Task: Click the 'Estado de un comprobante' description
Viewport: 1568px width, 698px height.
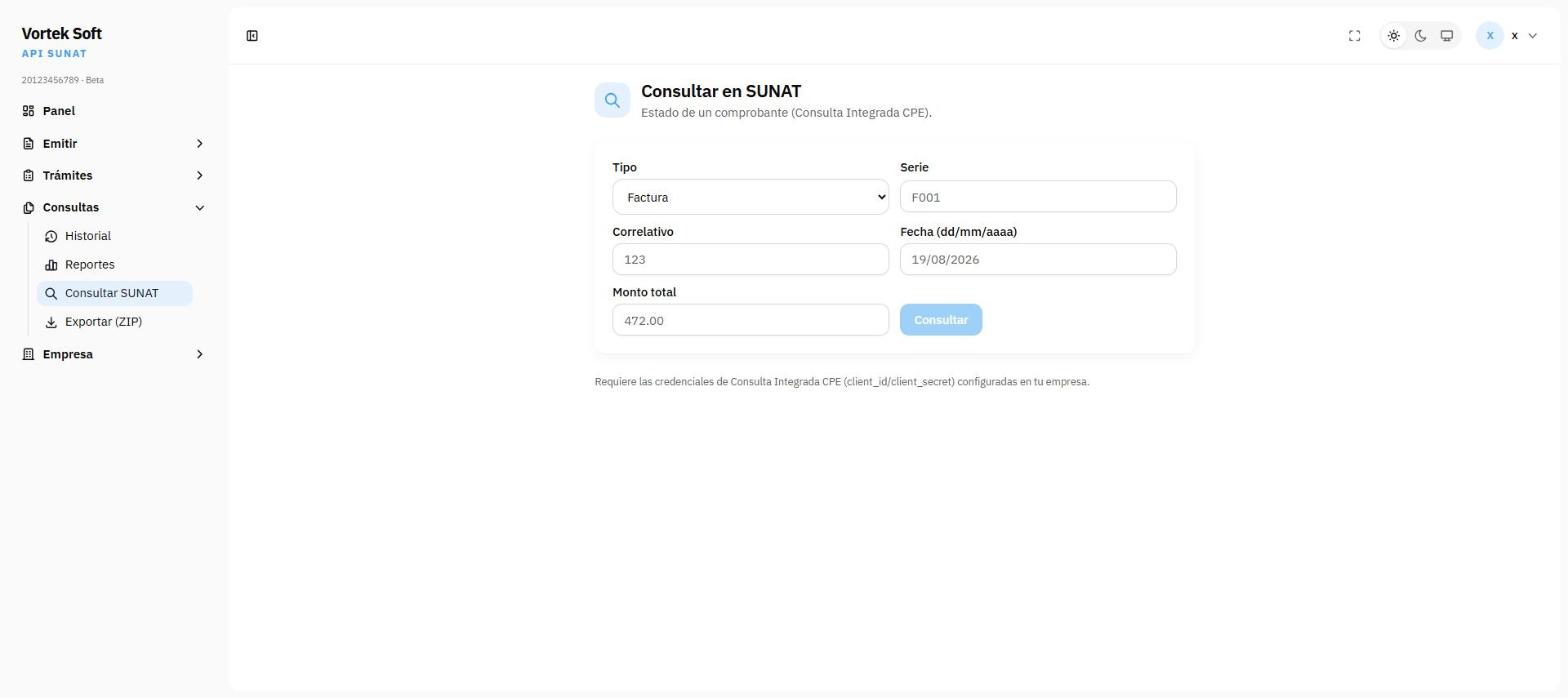Action: (786, 113)
